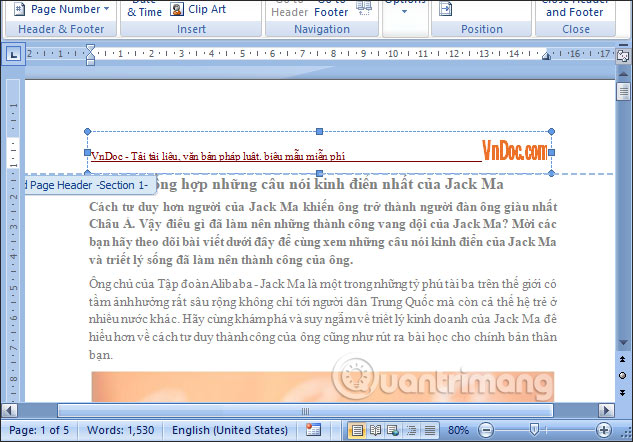
Task: Click the vertical scrollbar thumb
Action: tap(623, 91)
